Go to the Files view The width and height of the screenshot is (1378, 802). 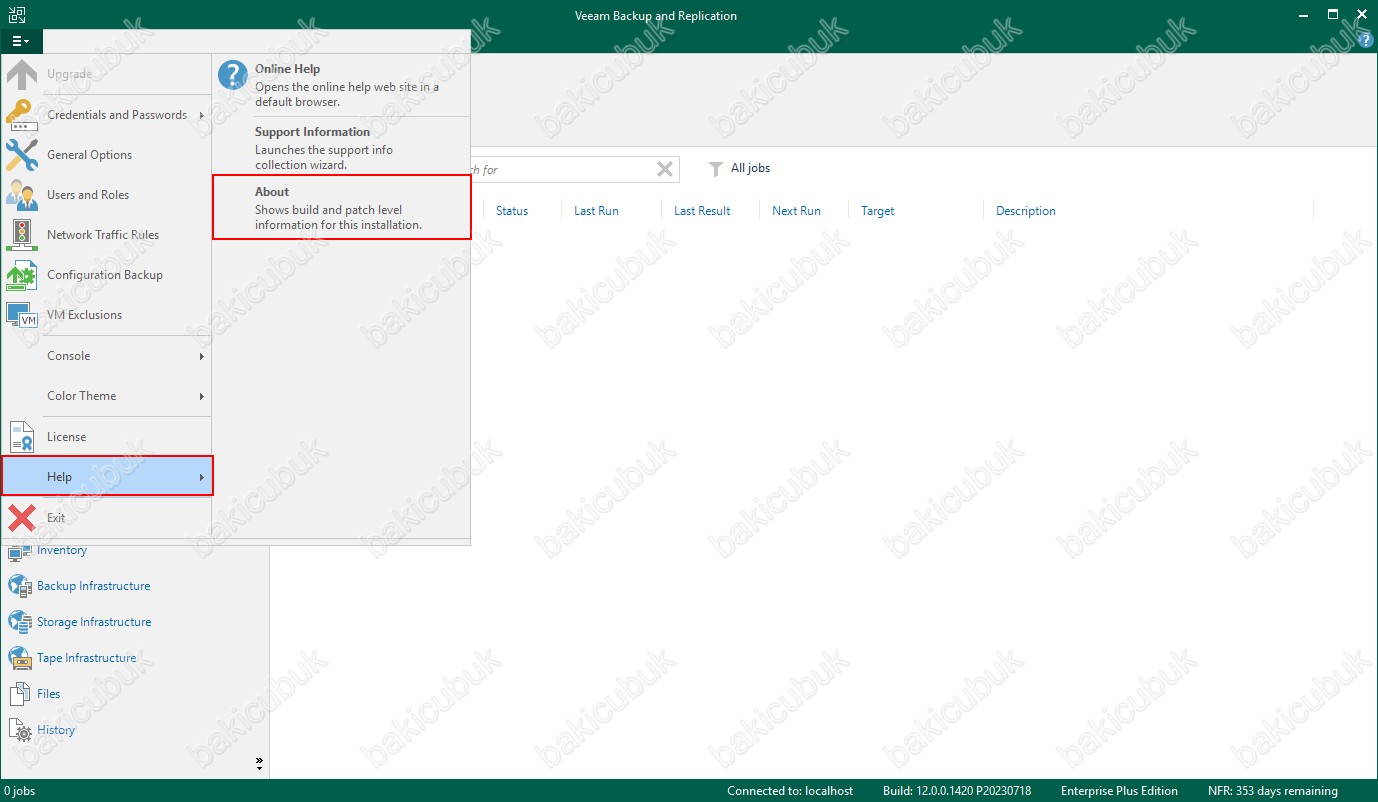(49, 694)
